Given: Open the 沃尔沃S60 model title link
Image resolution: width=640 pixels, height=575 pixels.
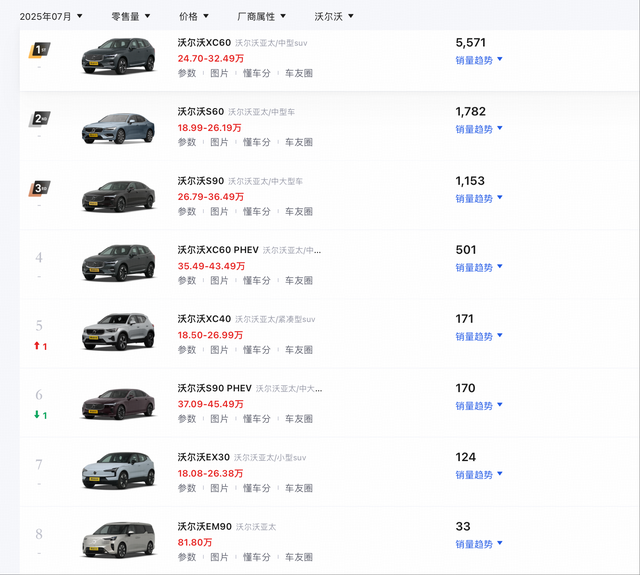Looking at the screenshot, I should pyautogui.click(x=200, y=112).
